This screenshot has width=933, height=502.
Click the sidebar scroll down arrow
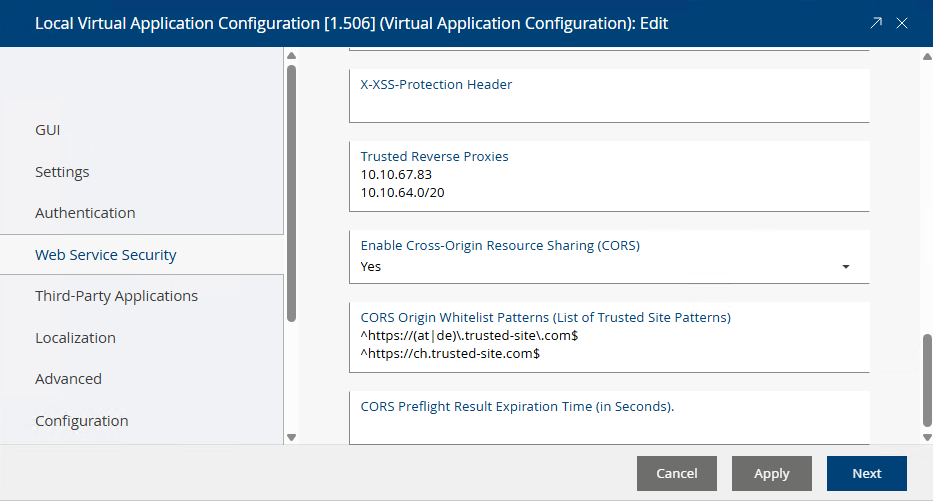291,437
